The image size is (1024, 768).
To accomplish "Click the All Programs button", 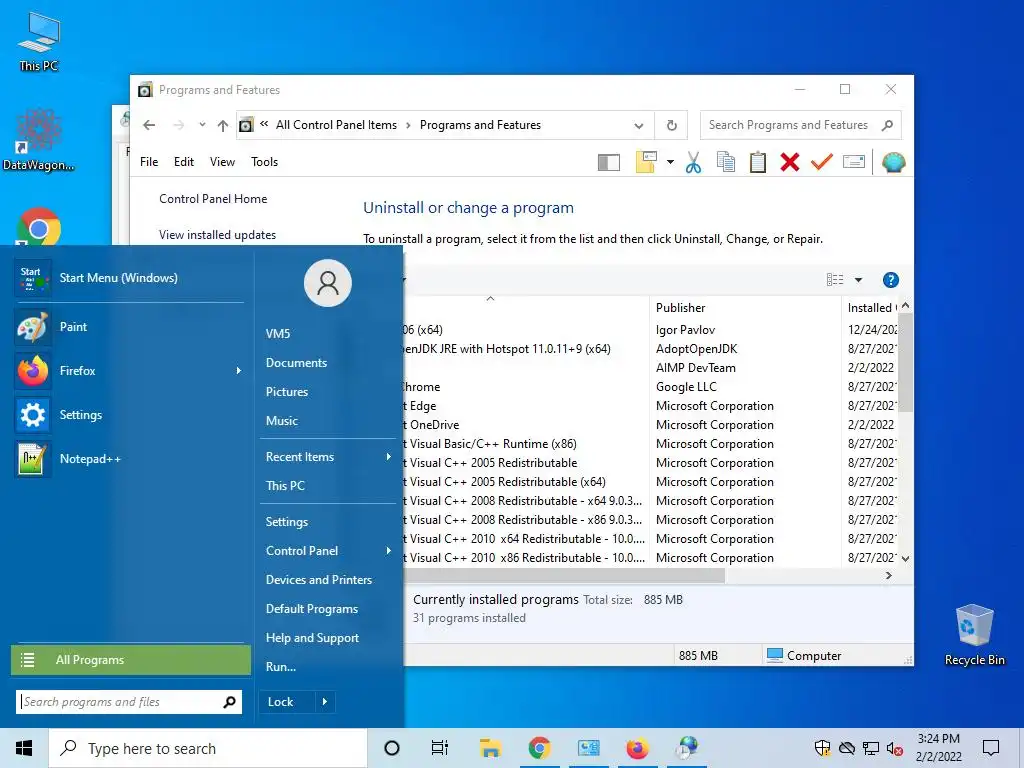I will tap(131, 660).
